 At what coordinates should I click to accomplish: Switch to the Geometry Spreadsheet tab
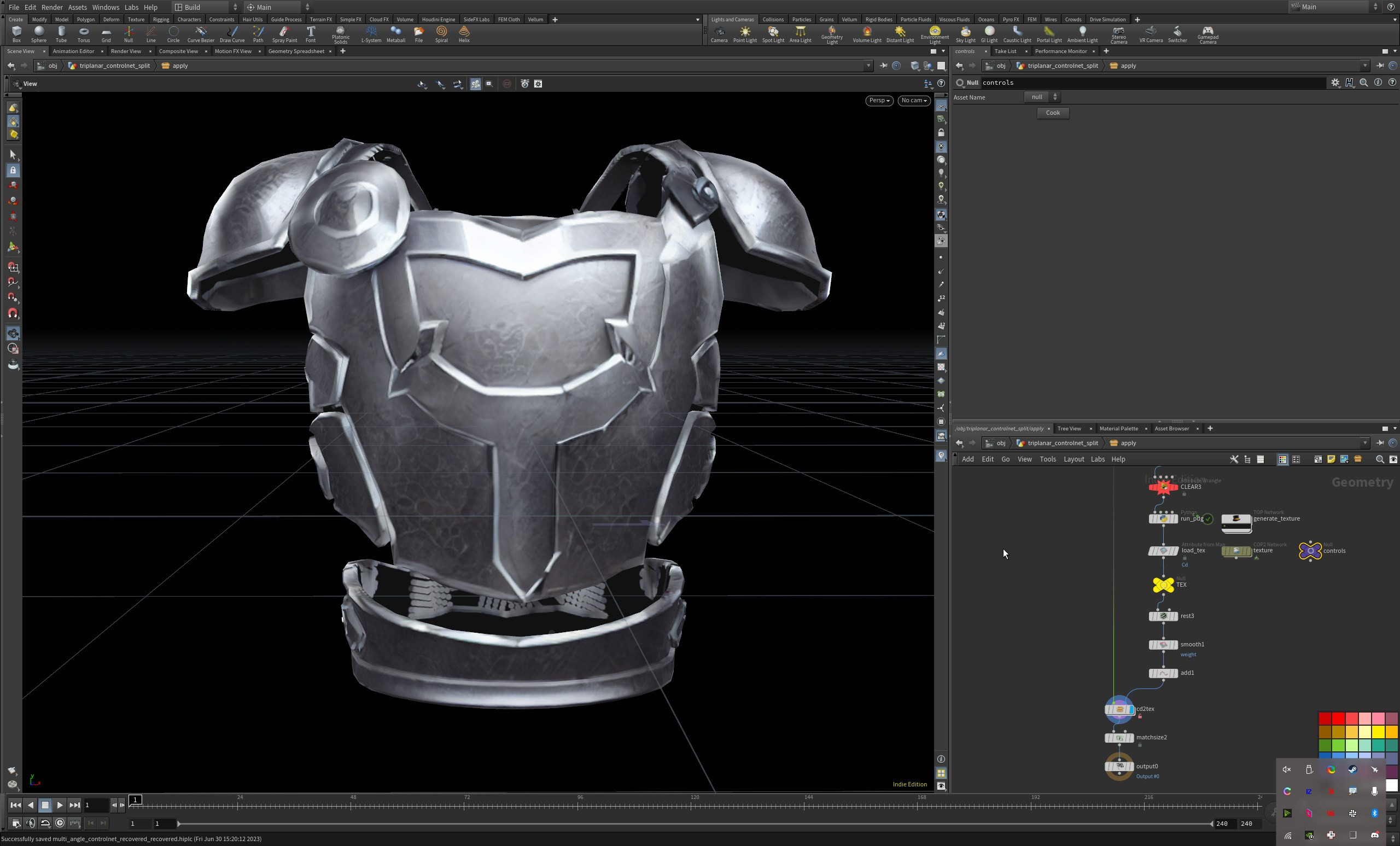296,51
